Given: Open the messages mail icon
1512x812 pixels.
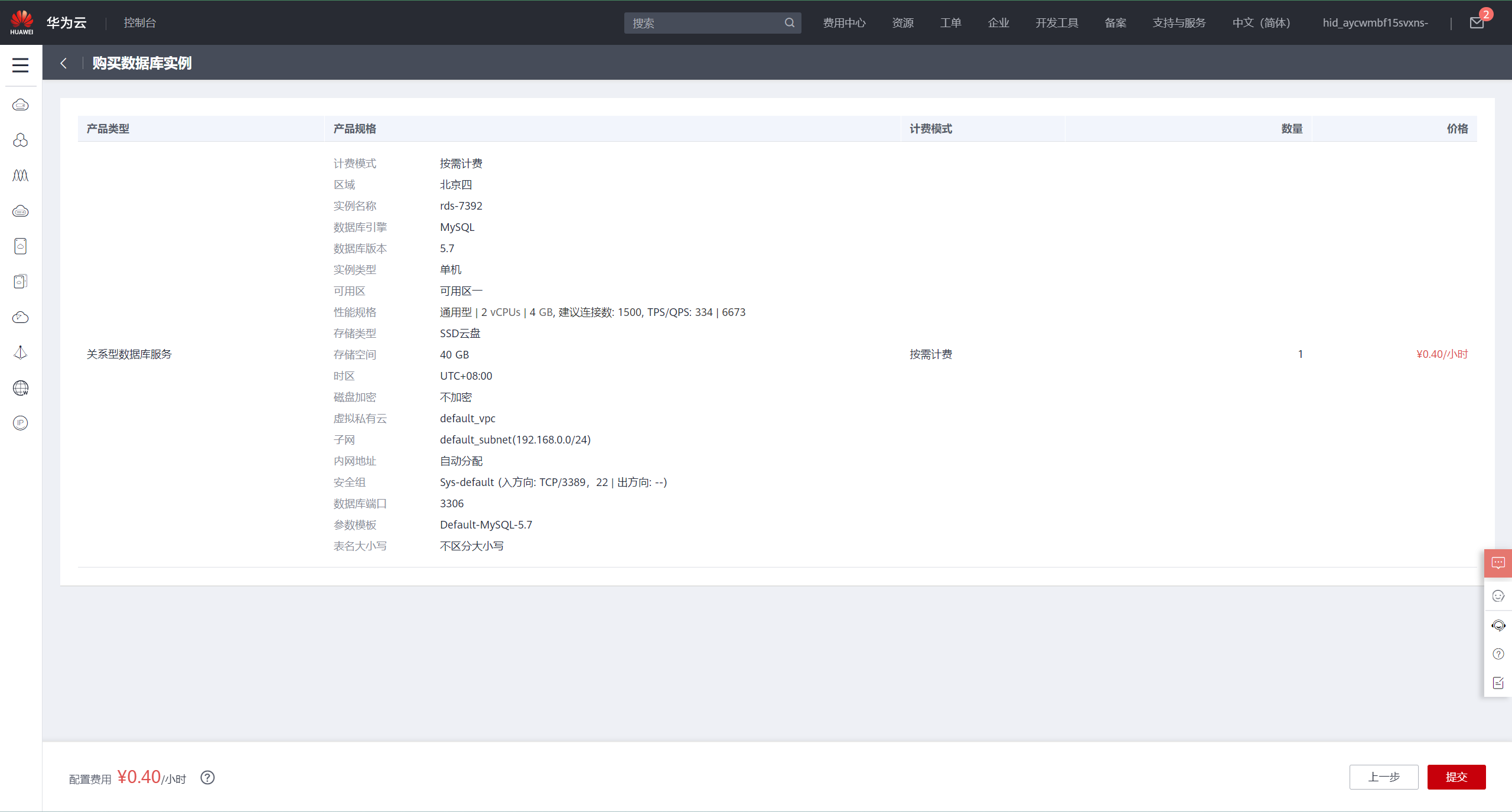Looking at the screenshot, I should (1477, 23).
